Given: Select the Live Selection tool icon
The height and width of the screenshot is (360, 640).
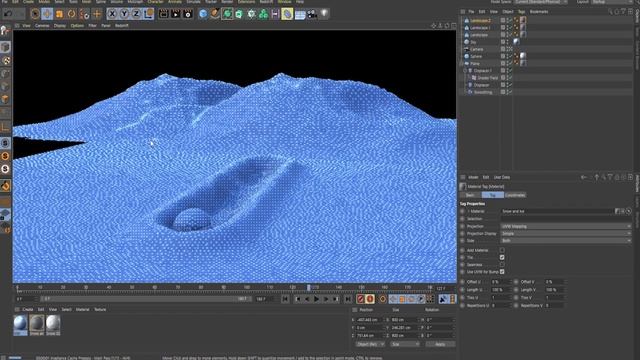Looking at the screenshot, I should click(x=35, y=14).
